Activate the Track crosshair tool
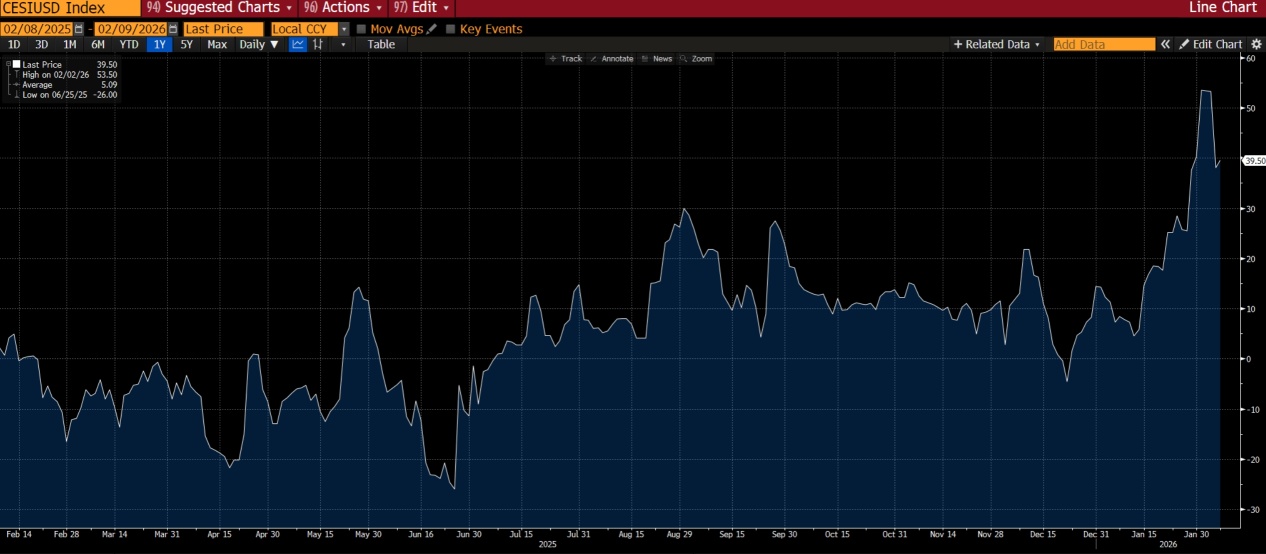The height and width of the screenshot is (554, 1266). 565,59
